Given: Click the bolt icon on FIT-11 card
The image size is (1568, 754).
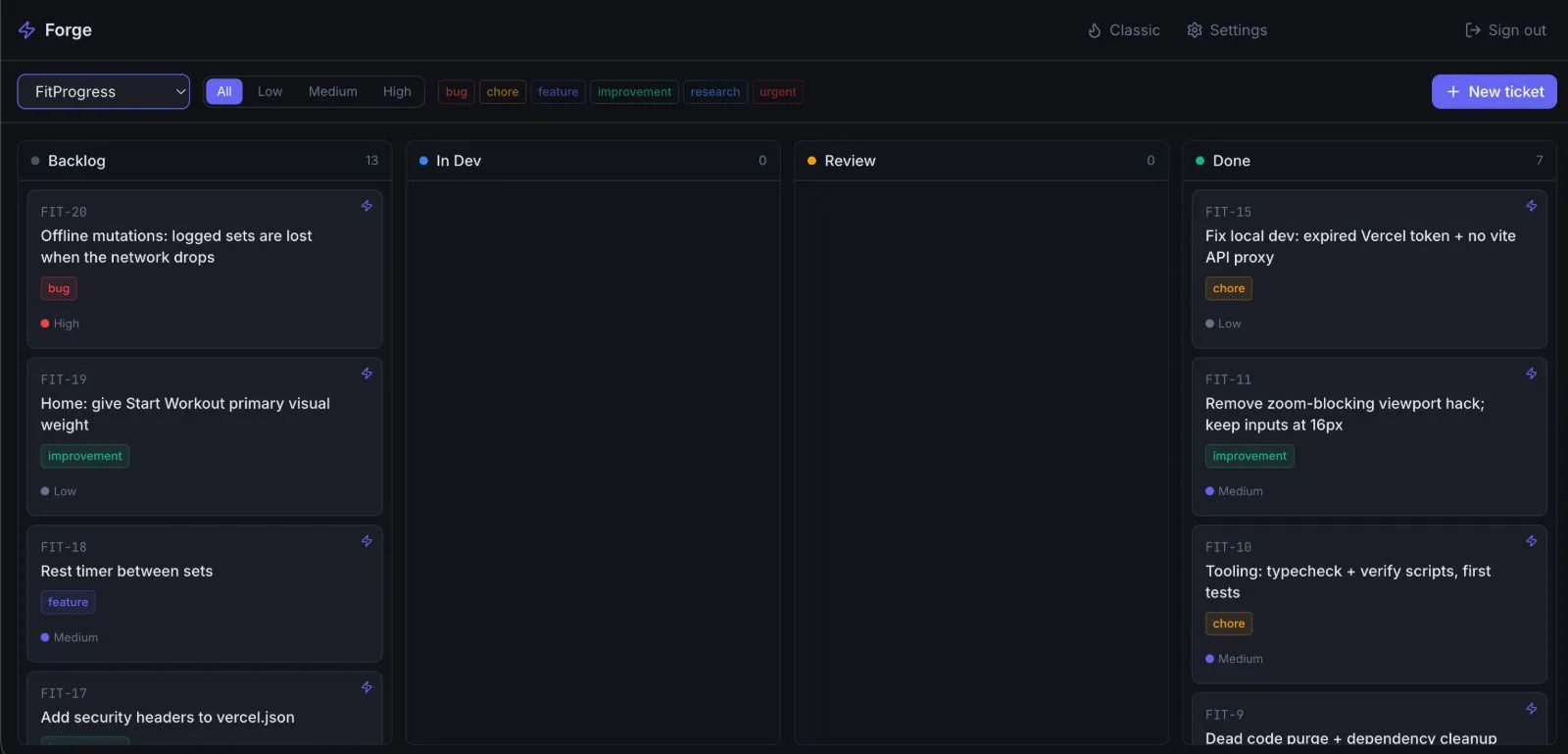Looking at the screenshot, I should [x=1531, y=374].
